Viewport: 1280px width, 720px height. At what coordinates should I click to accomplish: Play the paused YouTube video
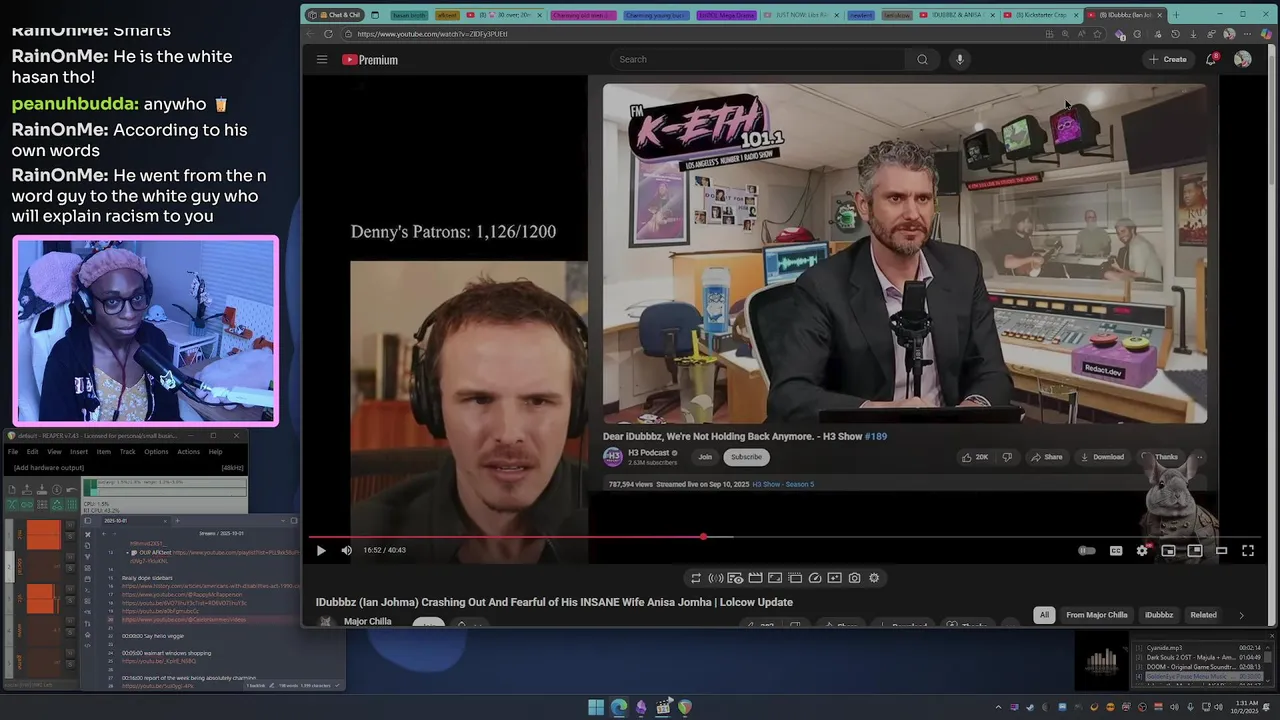pos(321,550)
